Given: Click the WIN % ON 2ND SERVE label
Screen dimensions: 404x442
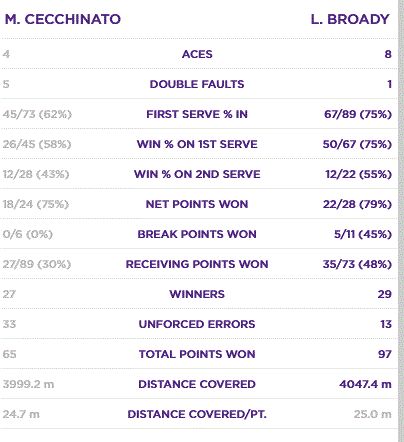Looking at the screenshot, I should pos(197,174).
